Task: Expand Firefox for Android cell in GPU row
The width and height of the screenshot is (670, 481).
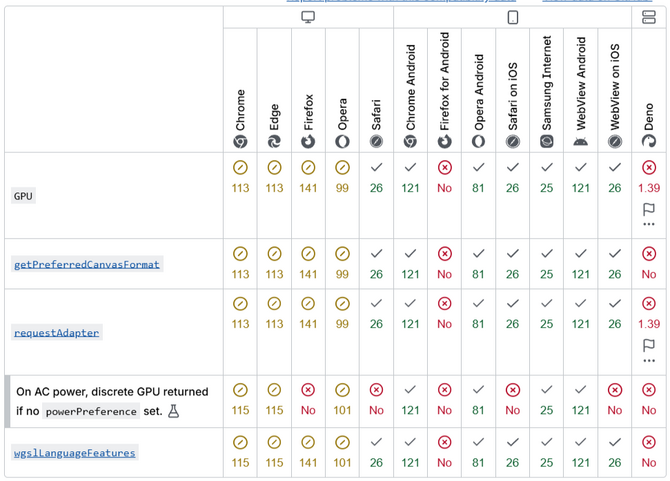Action: 444,177
